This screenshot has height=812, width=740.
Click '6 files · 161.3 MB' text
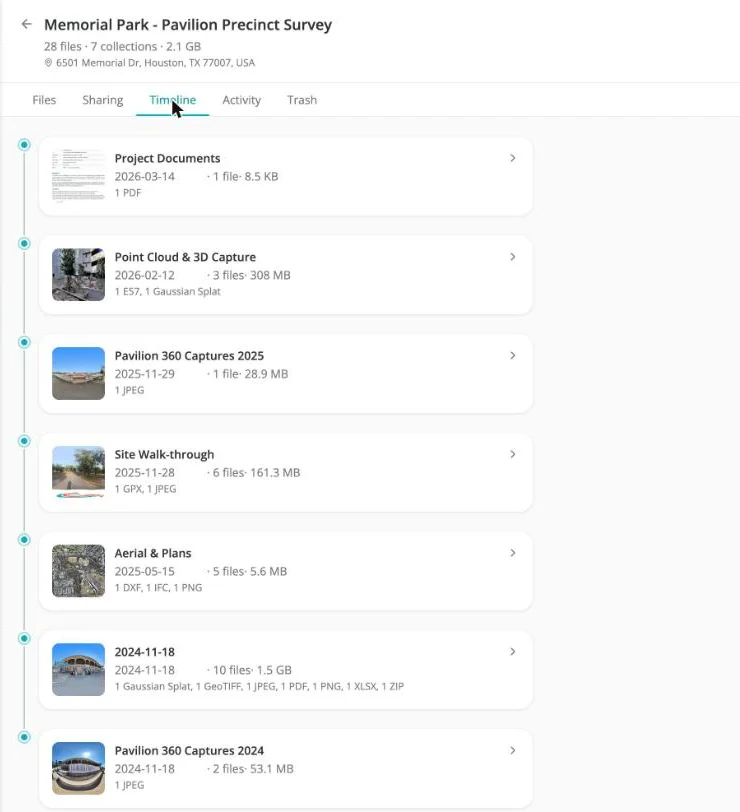254,473
